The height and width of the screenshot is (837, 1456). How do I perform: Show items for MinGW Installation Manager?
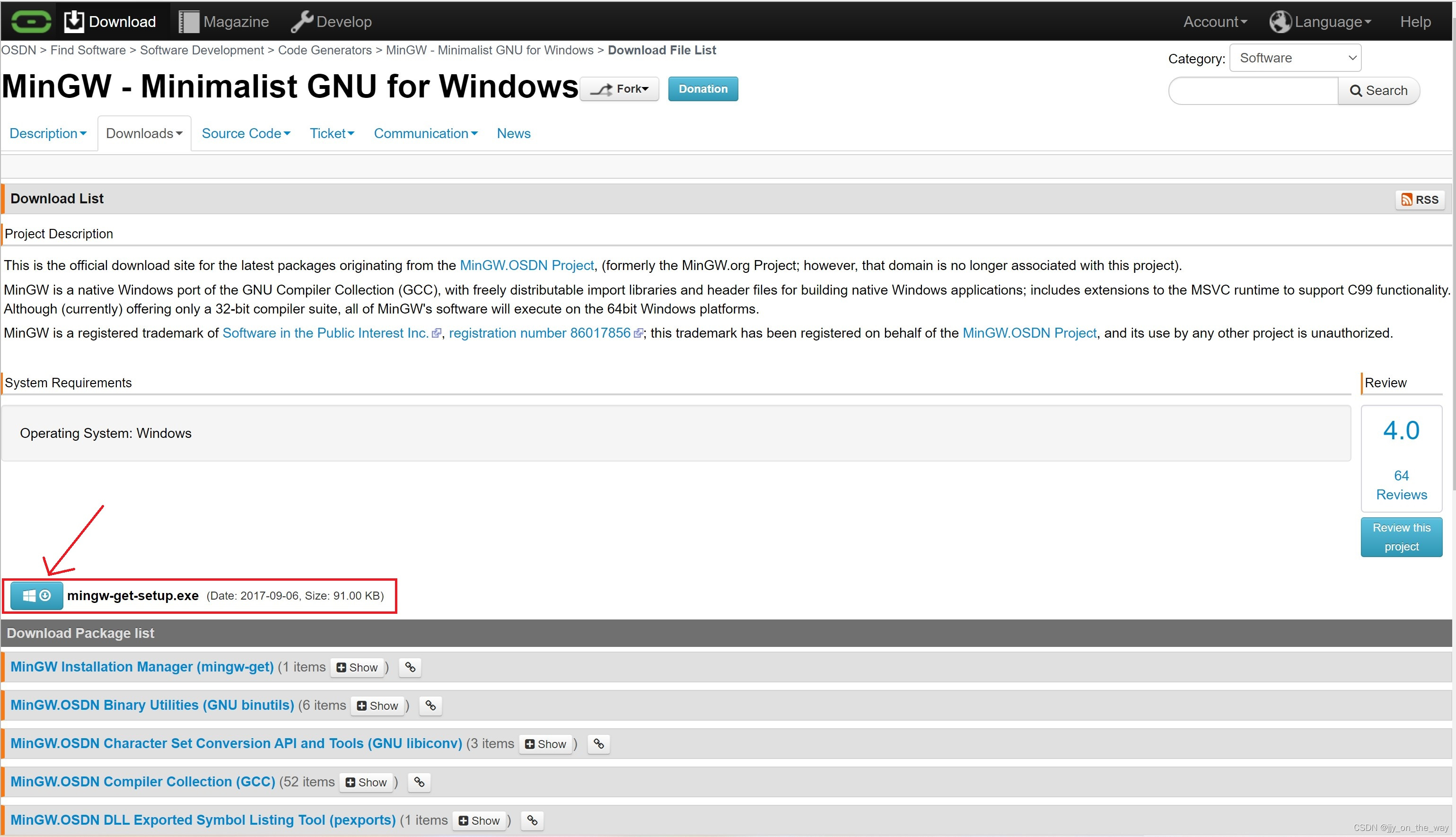(x=357, y=667)
